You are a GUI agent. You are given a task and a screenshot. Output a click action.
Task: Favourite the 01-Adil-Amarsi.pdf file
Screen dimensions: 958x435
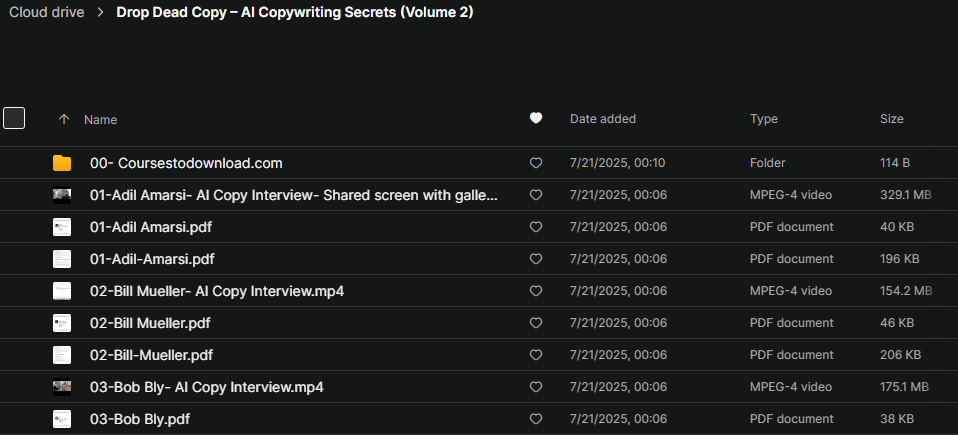pyautogui.click(x=536, y=259)
